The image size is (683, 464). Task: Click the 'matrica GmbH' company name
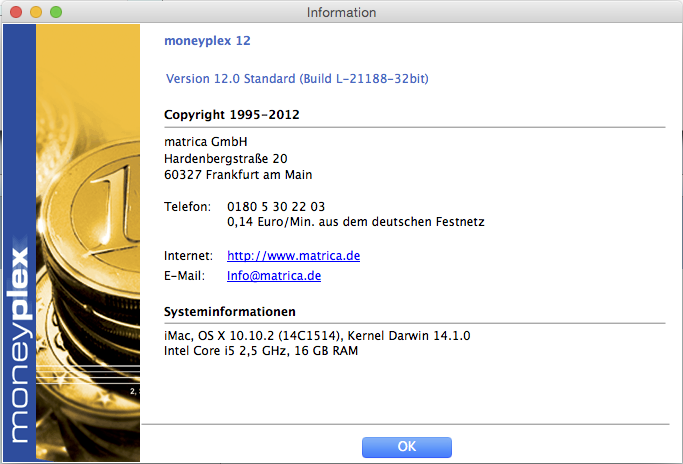206,142
